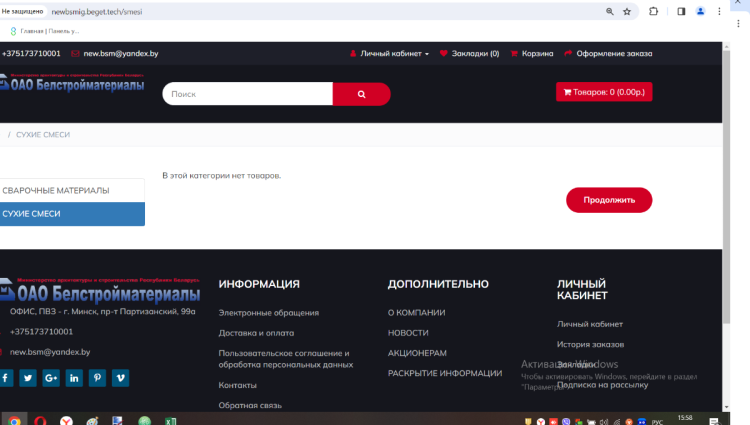Select СВАРОЧНЫЕ МАТЕРИАЛЫ category
750x425 pixels.
click(72, 190)
